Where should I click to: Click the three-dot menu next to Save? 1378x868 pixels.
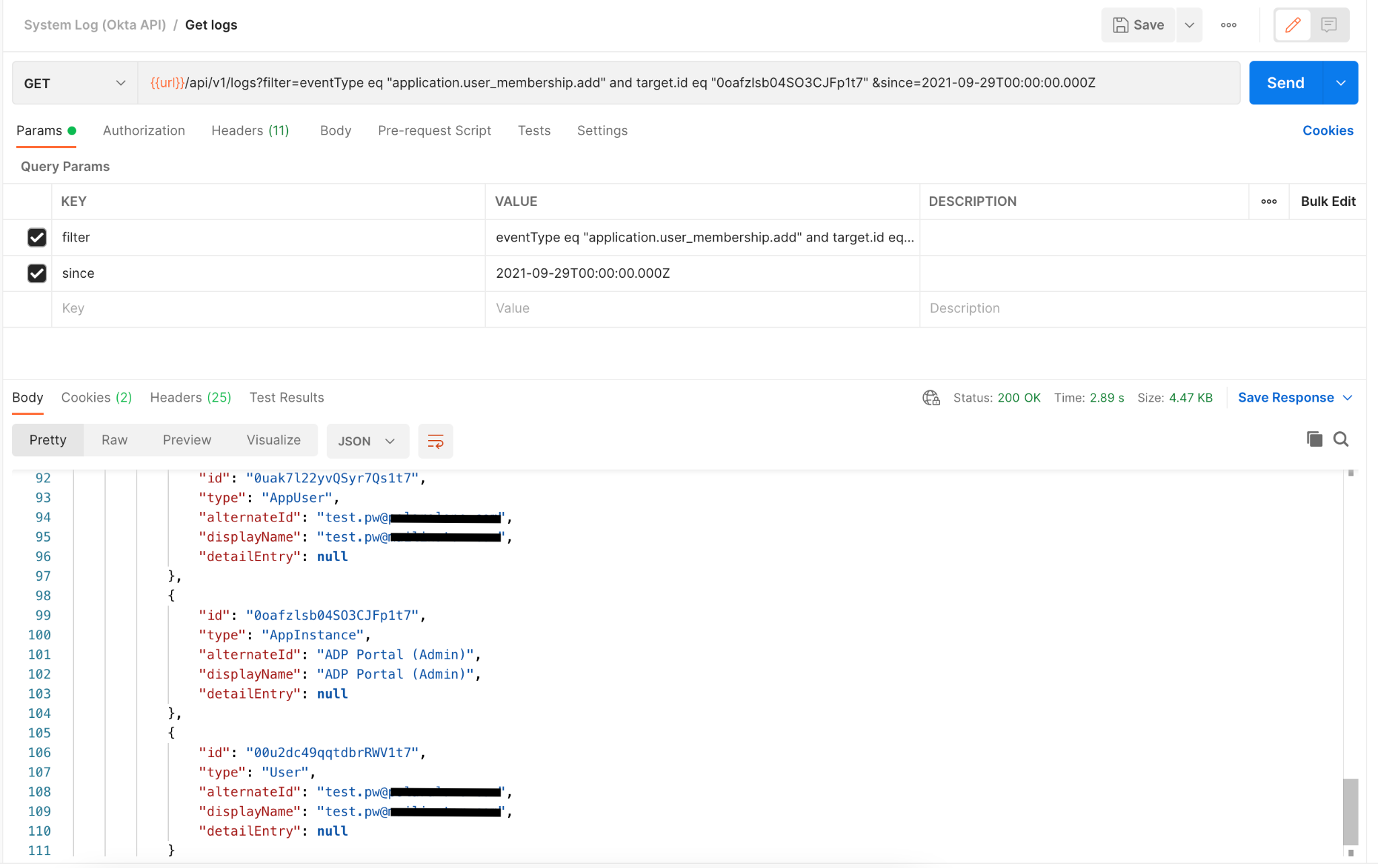coord(1229,26)
